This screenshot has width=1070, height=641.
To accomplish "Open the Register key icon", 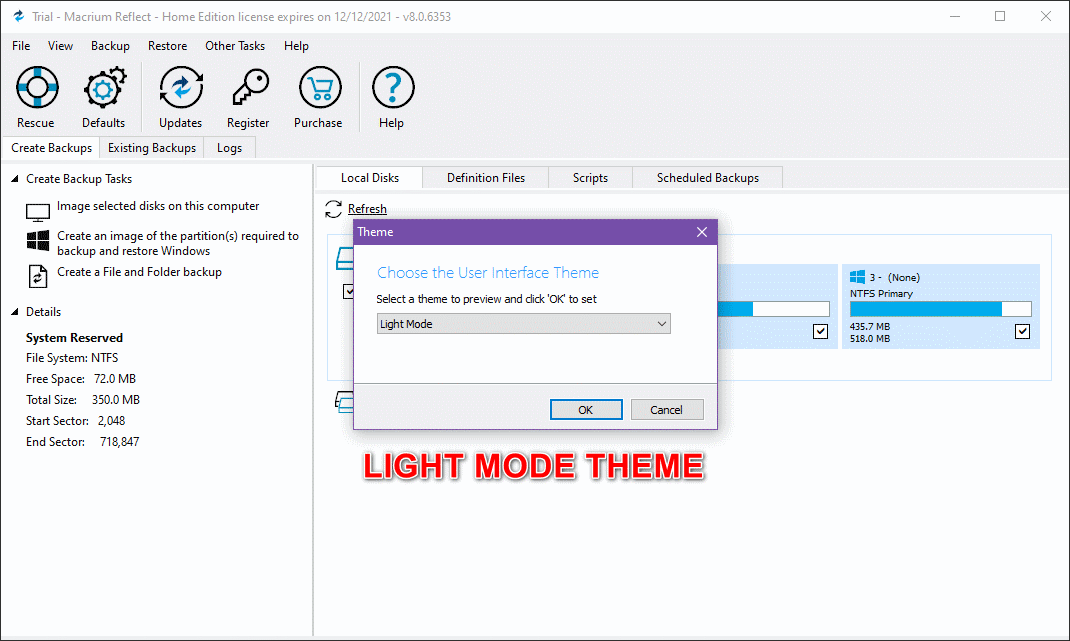I will [249, 87].
